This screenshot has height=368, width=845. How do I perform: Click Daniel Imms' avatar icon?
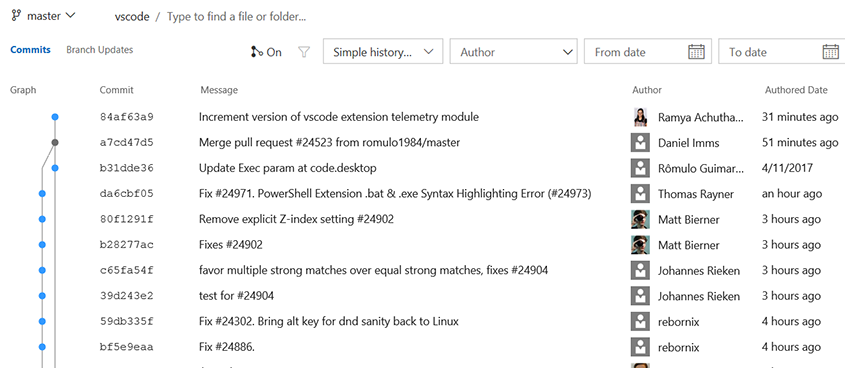(x=640, y=143)
